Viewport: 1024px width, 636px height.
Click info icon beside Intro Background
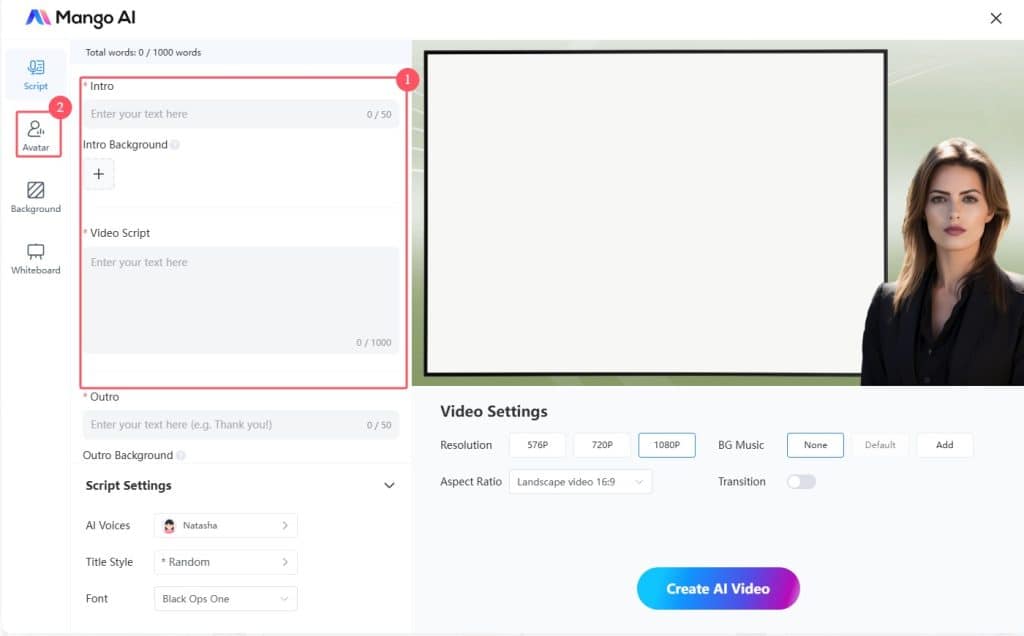[175, 145]
